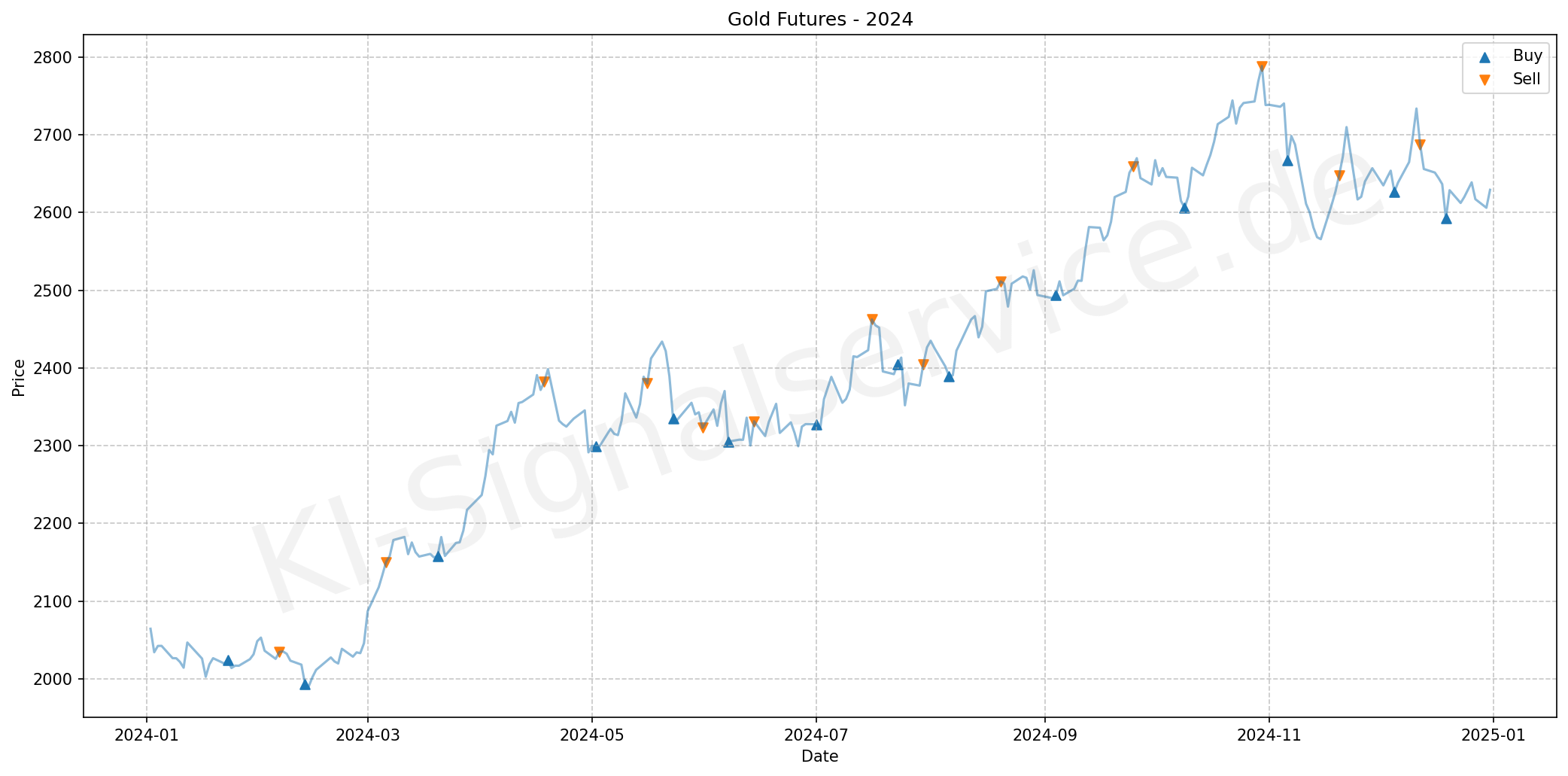Select the Buy marker in early May near 2300
This screenshot has width=1568, height=776.
596,446
